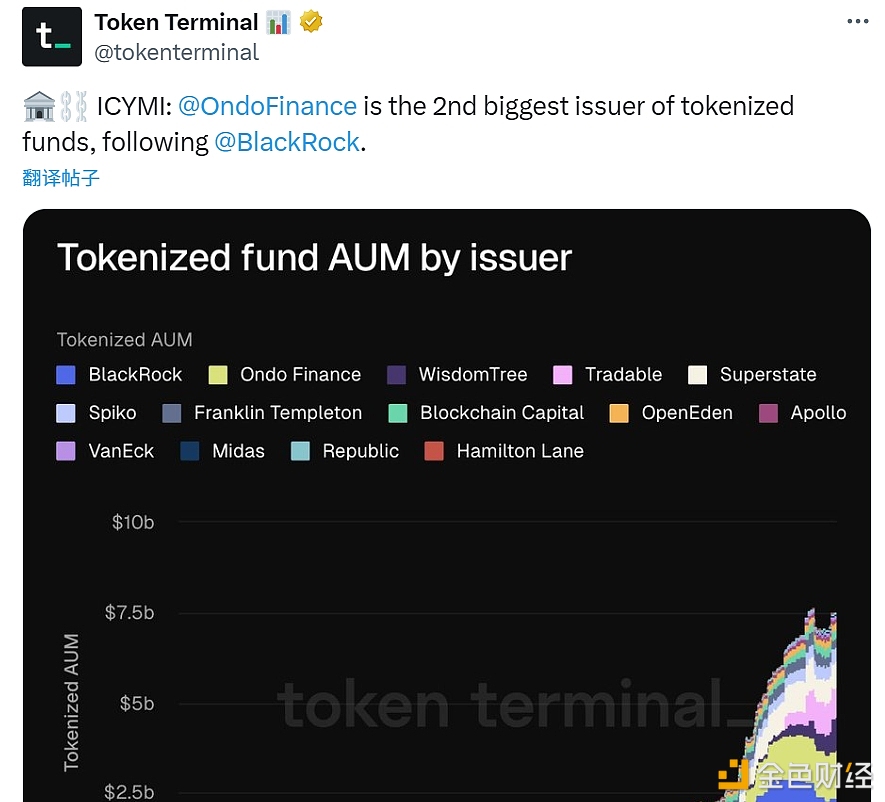Click the stacked area chart peak
The height and width of the screenshot is (802, 885).
[812, 612]
